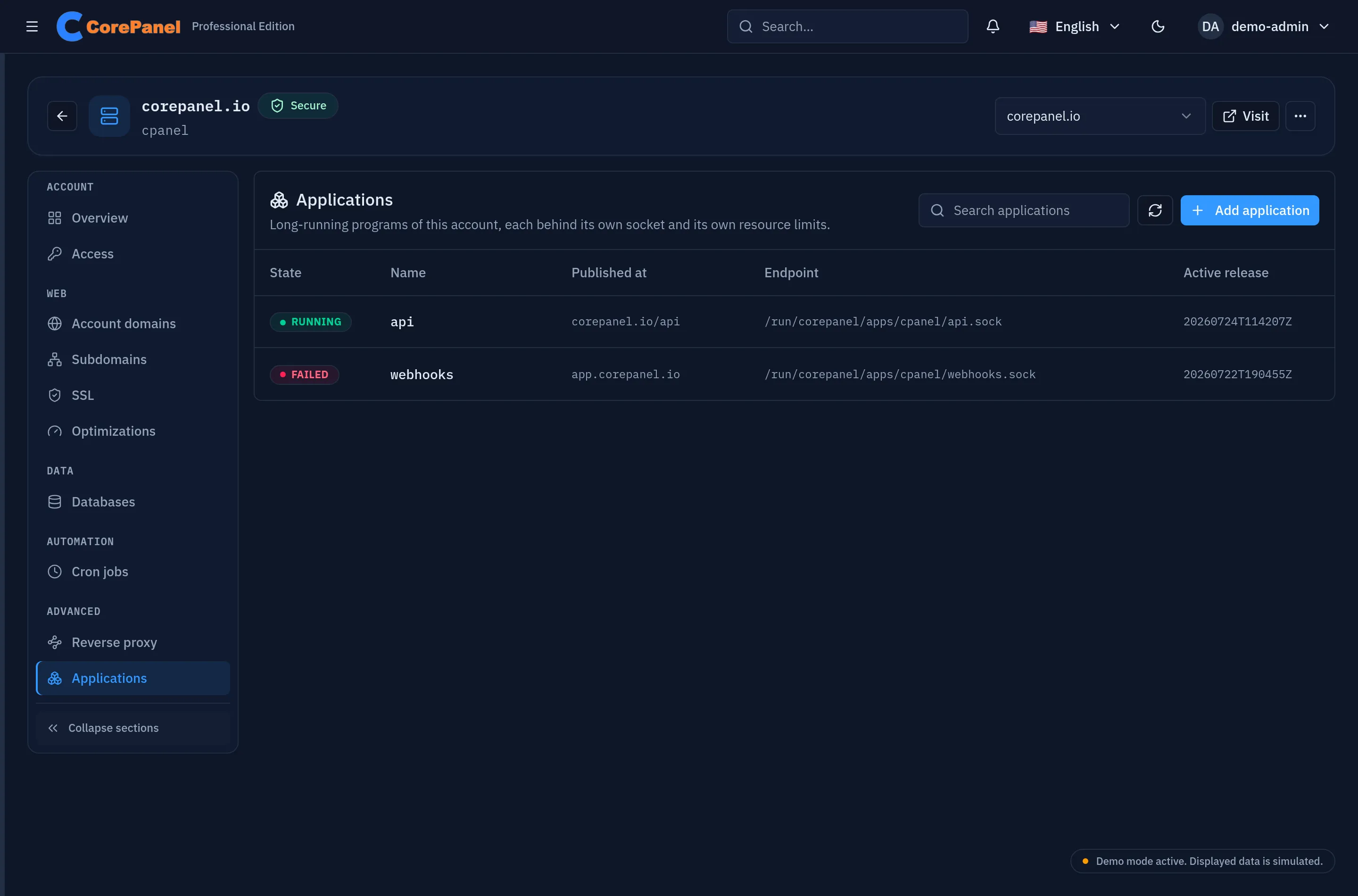The image size is (1358, 896).
Task: Open the more actions ellipsis menu
Action: (1300, 116)
